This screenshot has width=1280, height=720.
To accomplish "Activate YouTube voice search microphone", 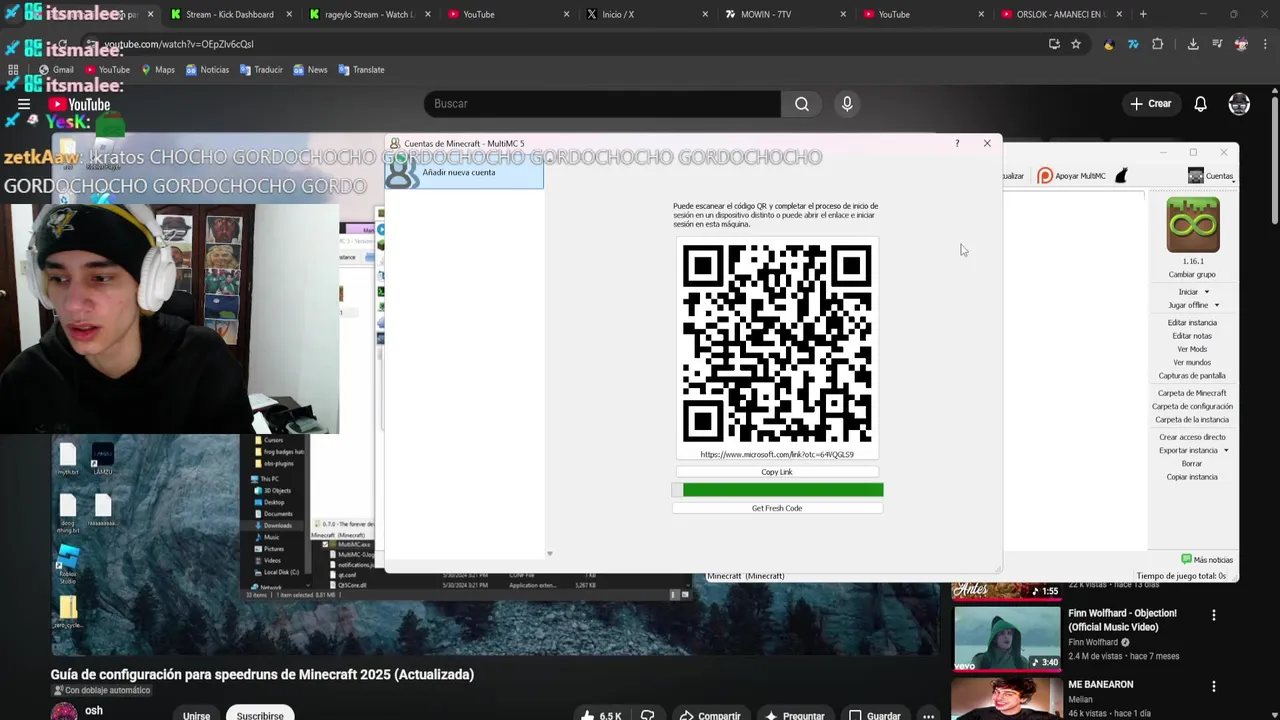I will pos(847,104).
